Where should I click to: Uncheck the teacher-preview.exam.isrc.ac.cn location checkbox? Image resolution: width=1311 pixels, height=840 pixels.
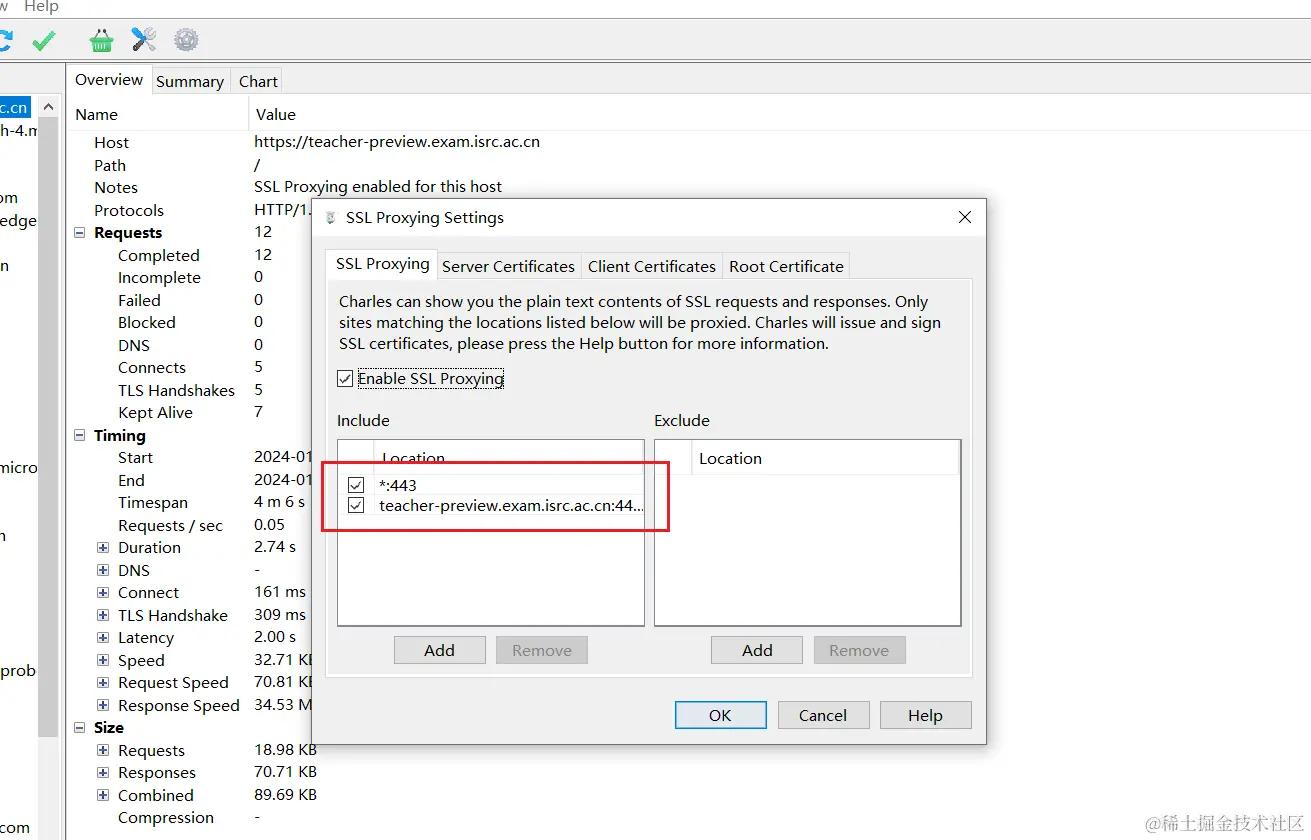356,506
